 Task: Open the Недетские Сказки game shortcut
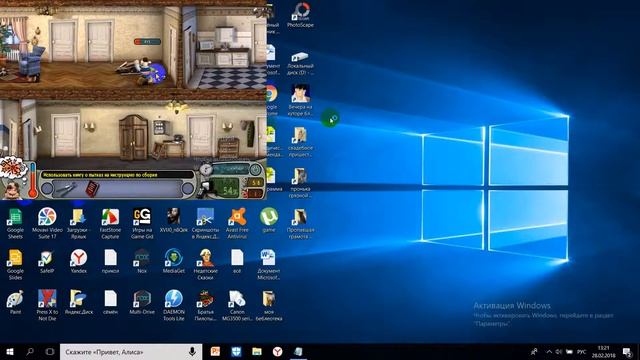(x=205, y=264)
